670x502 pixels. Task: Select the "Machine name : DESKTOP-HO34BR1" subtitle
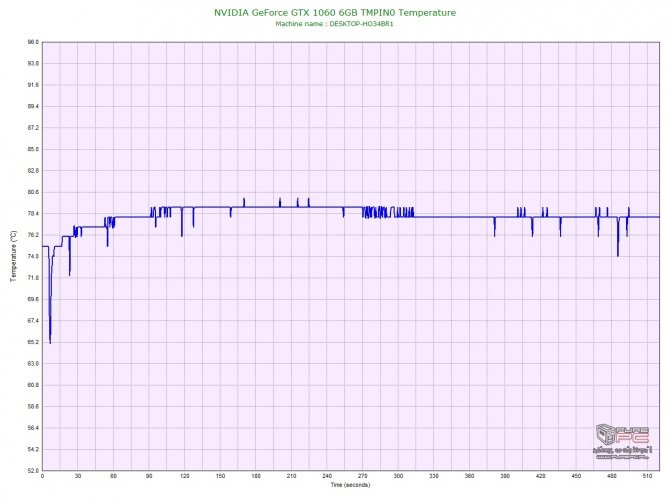[x=334, y=24]
